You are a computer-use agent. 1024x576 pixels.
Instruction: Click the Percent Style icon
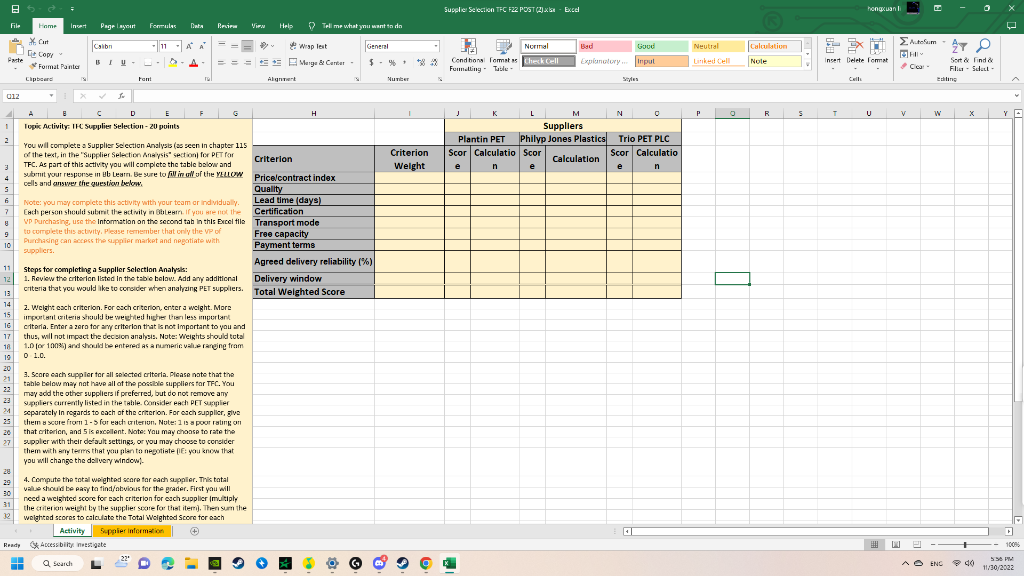(x=393, y=62)
